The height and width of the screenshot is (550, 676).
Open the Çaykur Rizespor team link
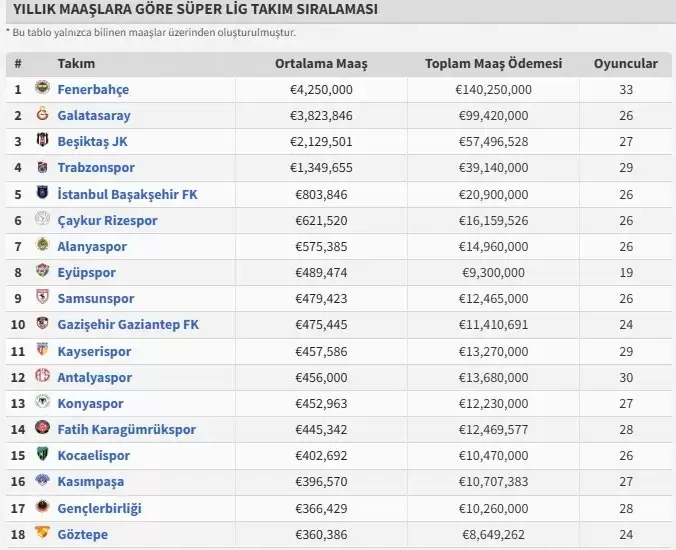[x=107, y=220]
